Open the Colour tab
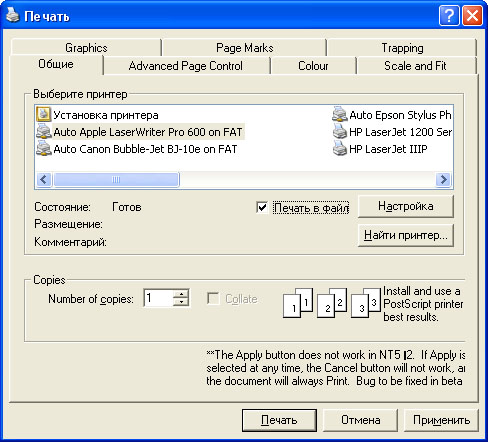Viewport: 488px width, 442px height. click(313, 66)
